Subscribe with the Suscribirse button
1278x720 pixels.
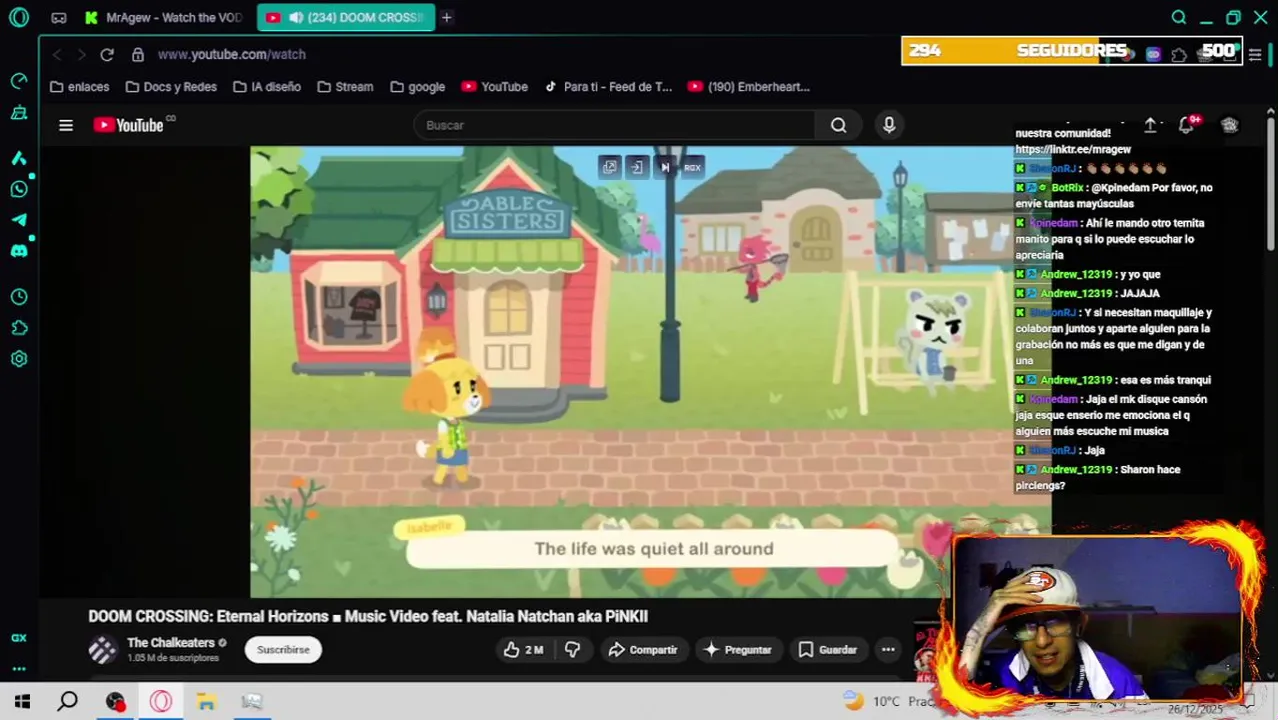[x=283, y=650]
